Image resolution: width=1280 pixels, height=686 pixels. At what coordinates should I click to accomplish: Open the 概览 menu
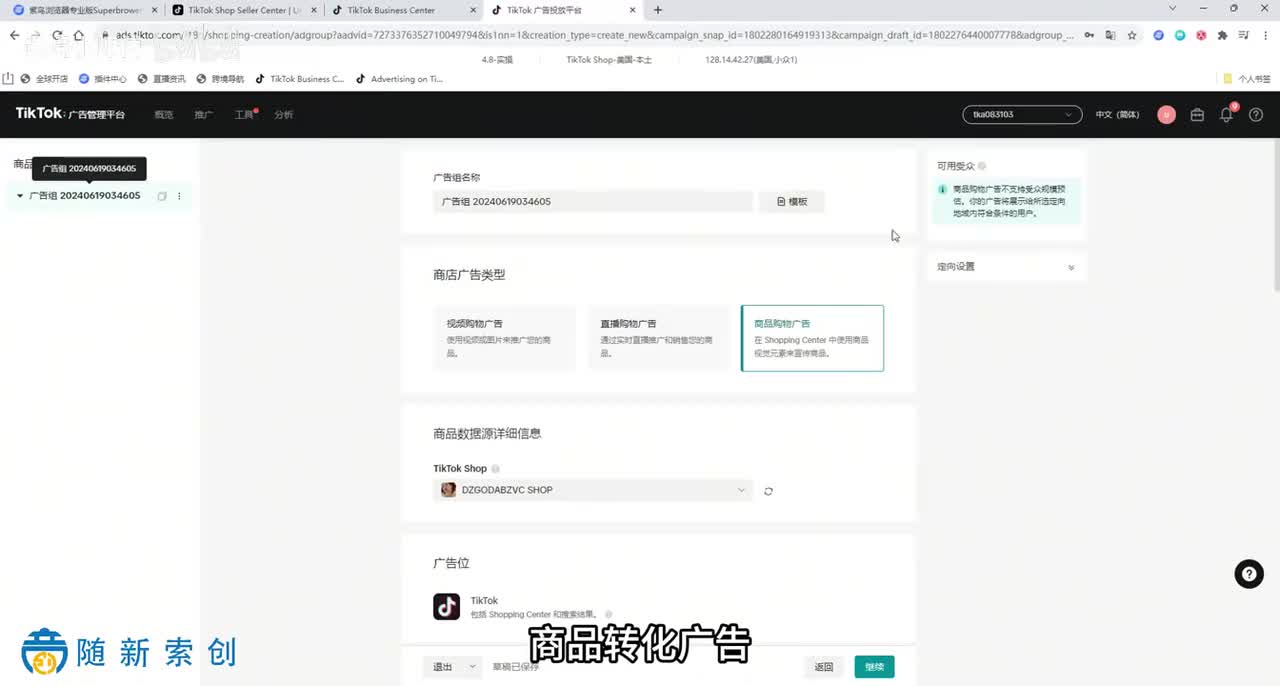point(163,115)
